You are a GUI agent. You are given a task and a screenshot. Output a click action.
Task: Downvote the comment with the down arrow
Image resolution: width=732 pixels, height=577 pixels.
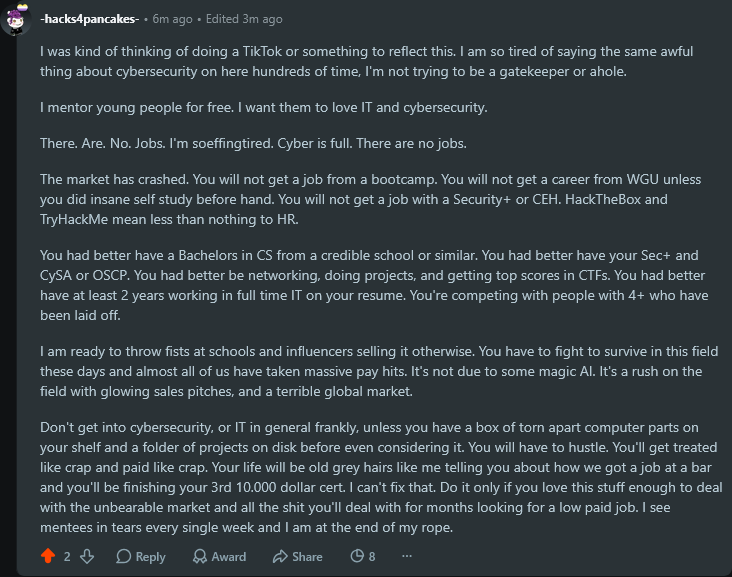(87, 556)
